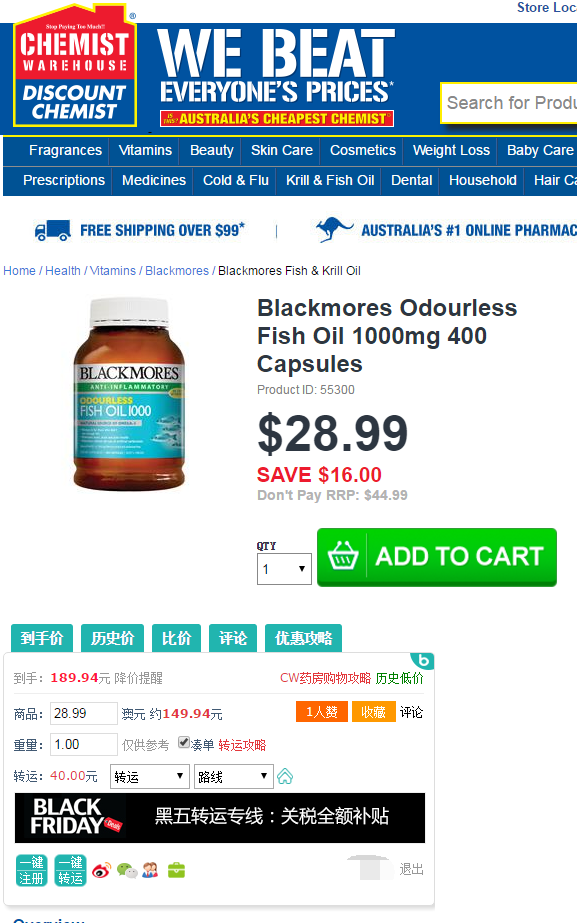Open the 转运 dropdown
The image size is (577, 923).
(150, 776)
